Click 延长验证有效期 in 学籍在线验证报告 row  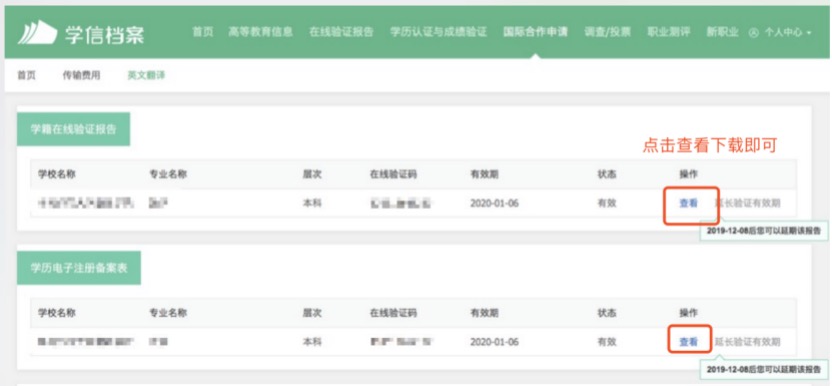(x=747, y=203)
